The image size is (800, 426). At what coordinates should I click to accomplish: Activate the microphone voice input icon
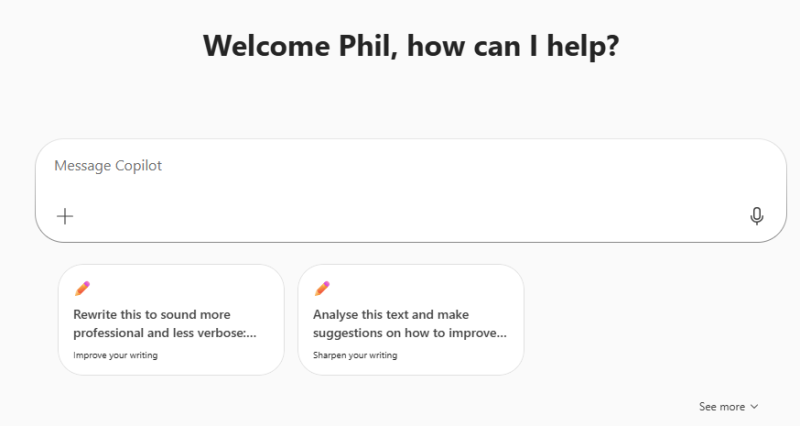coord(757,216)
